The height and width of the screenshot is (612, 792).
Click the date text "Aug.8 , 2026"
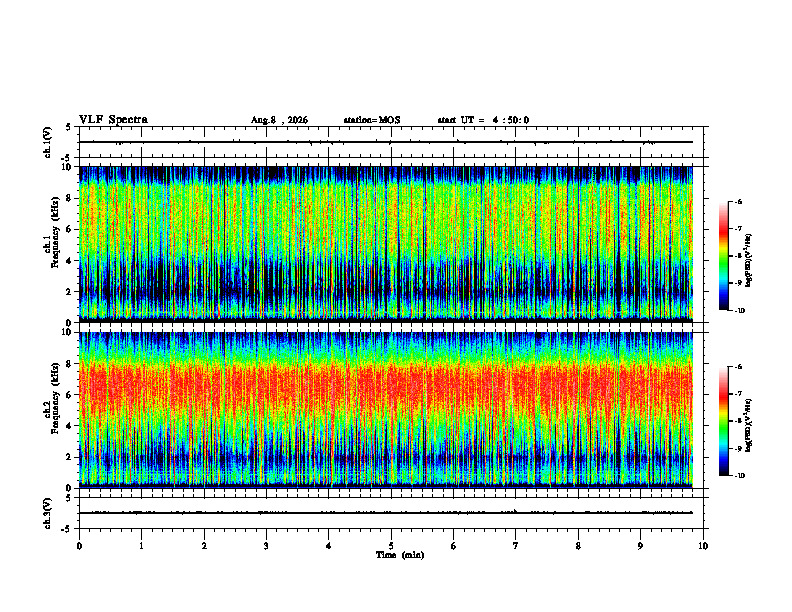pyautogui.click(x=279, y=120)
